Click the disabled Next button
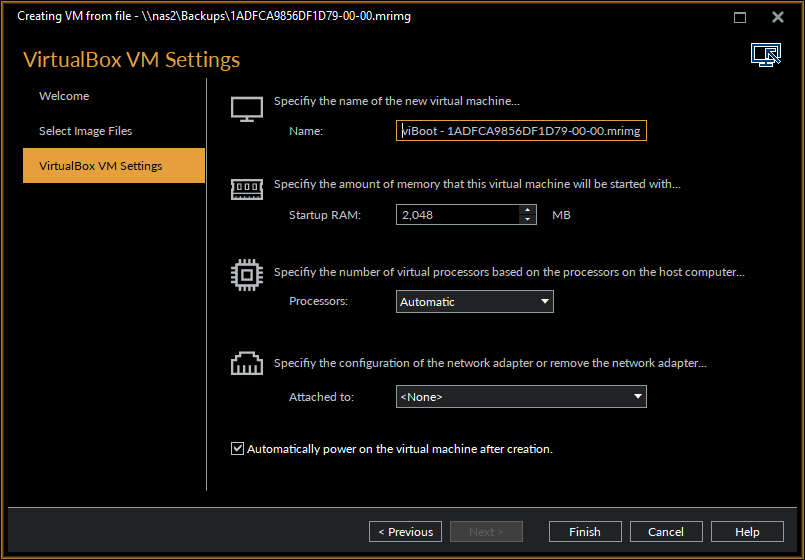The width and height of the screenshot is (805, 560). [x=486, y=532]
